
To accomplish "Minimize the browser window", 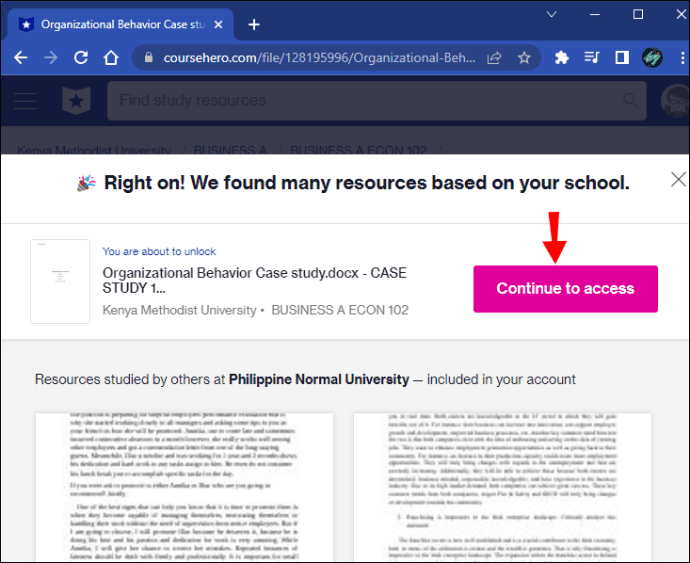I will 595,15.
